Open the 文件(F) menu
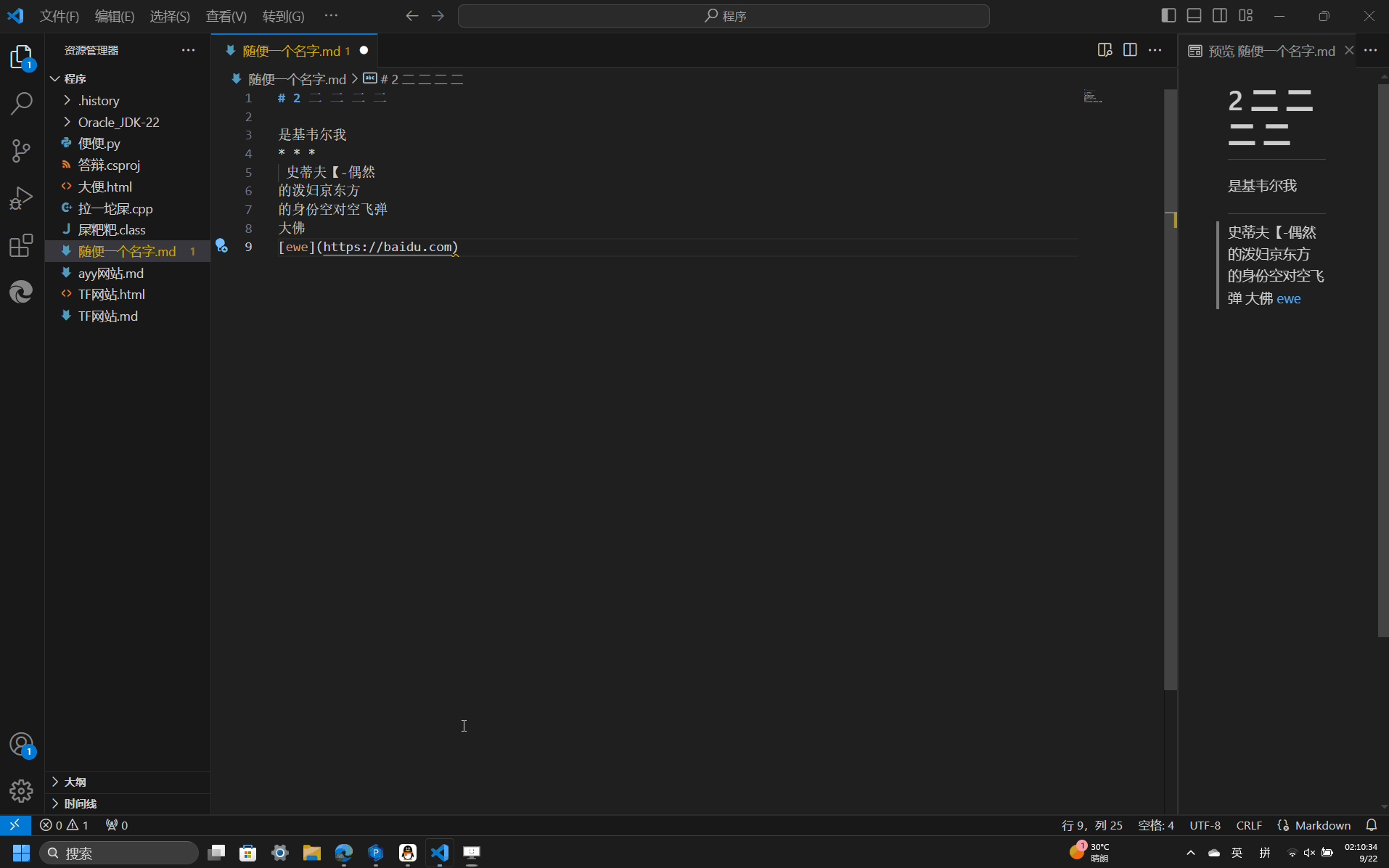The height and width of the screenshot is (868, 1389). click(60, 16)
